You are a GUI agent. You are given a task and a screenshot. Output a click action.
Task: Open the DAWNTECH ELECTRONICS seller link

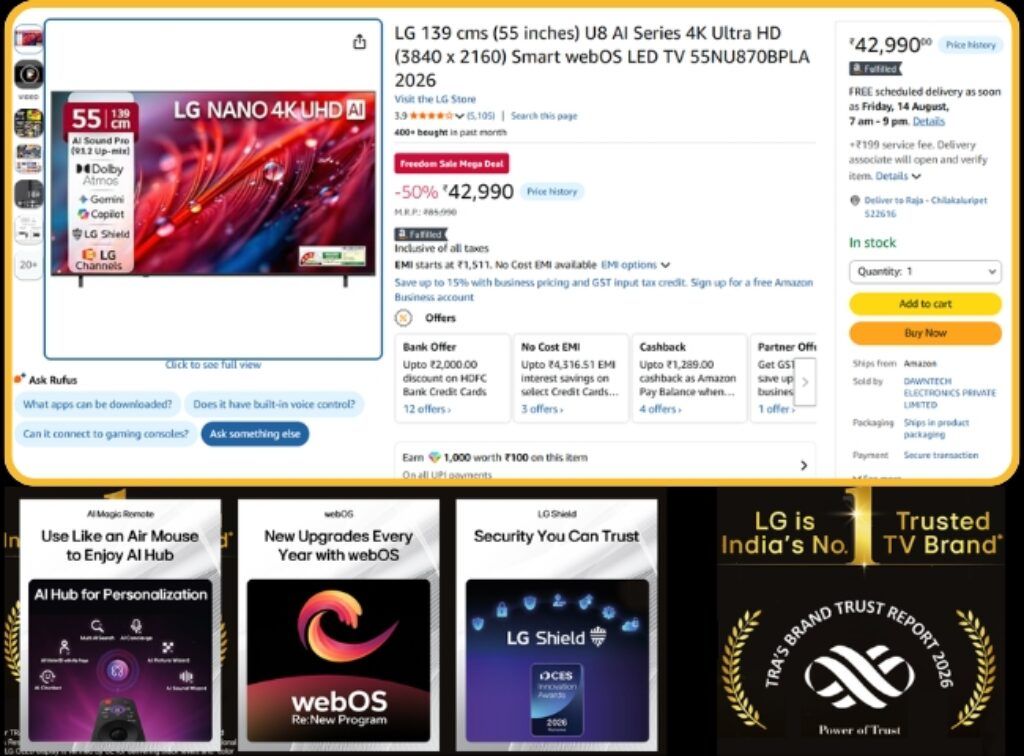(x=950, y=393)
